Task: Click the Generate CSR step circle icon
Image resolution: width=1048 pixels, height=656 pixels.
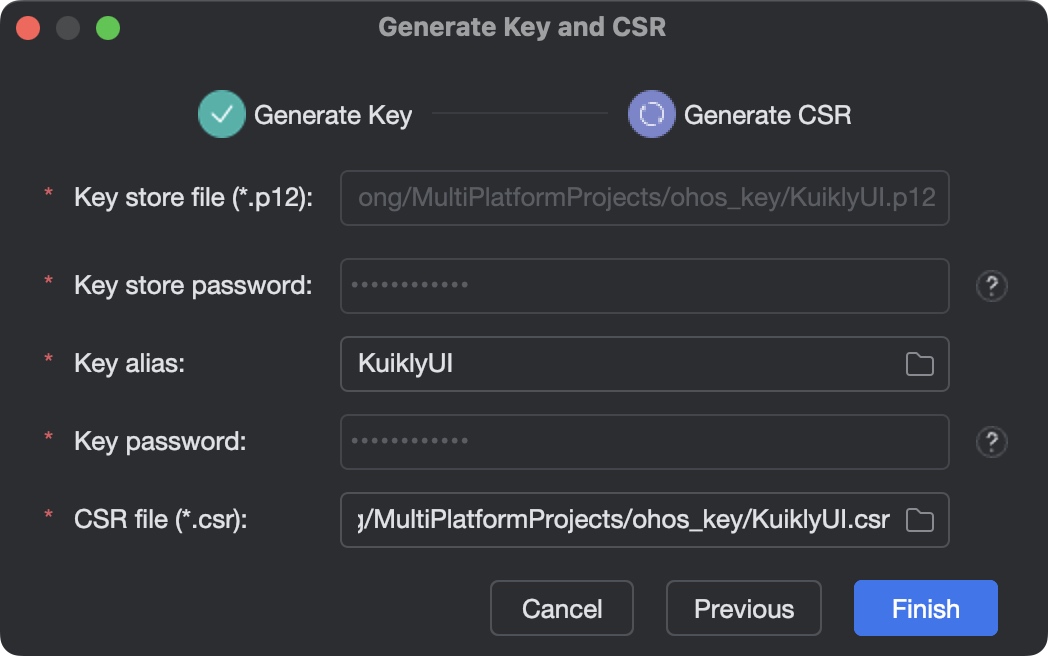Action: pyautogui.click(x=652, y=115)
